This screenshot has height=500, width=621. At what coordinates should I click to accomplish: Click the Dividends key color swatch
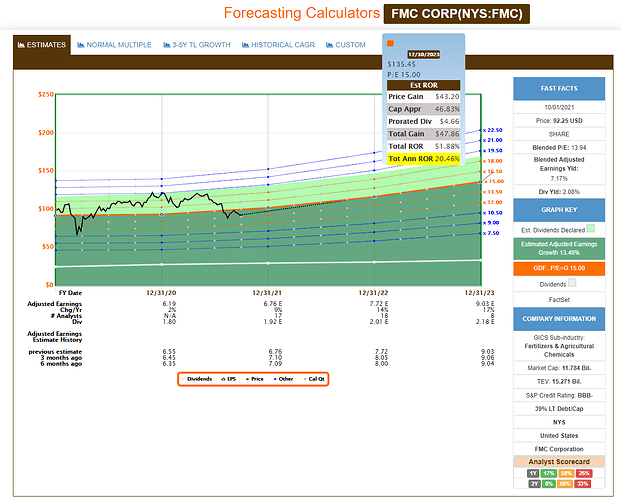pyautogui.click(x=572, y=283)
